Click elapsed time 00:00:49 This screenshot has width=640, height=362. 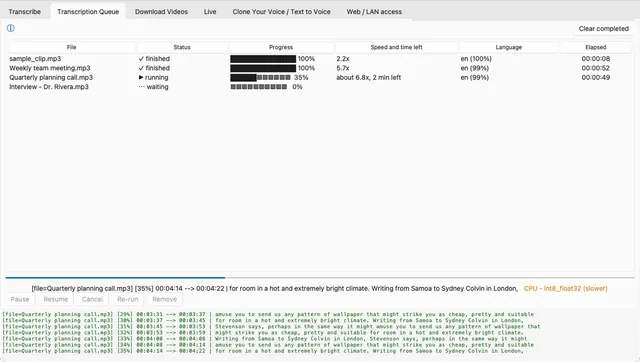tap(596, 78)
